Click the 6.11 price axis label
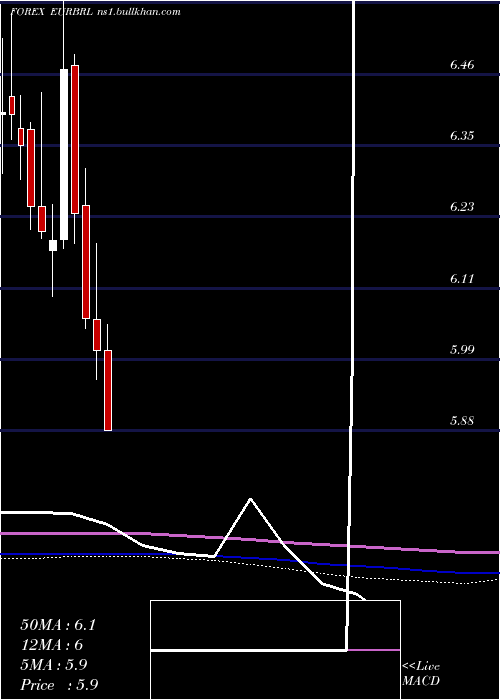 [x=462, y=279]
